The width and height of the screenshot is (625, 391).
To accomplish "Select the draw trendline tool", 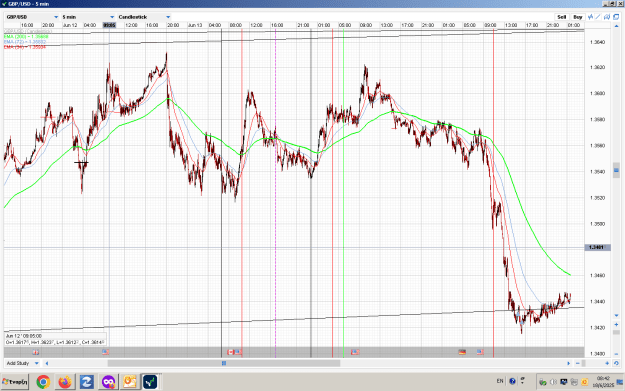I will 598,17.
